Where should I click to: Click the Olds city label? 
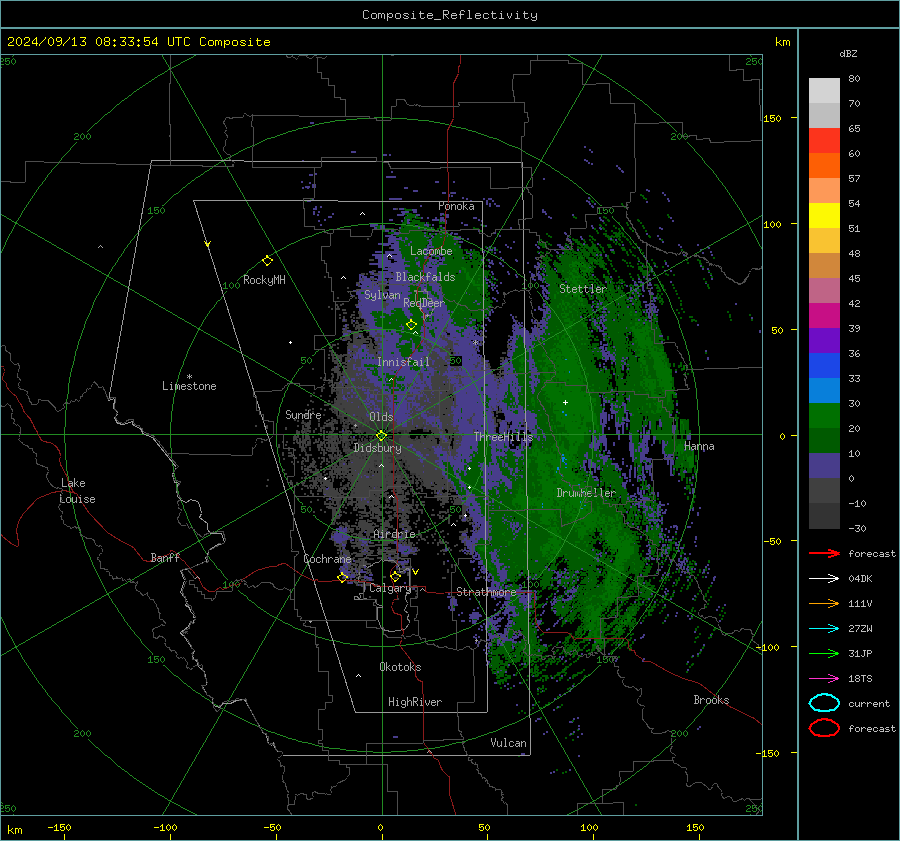point(381,417)
